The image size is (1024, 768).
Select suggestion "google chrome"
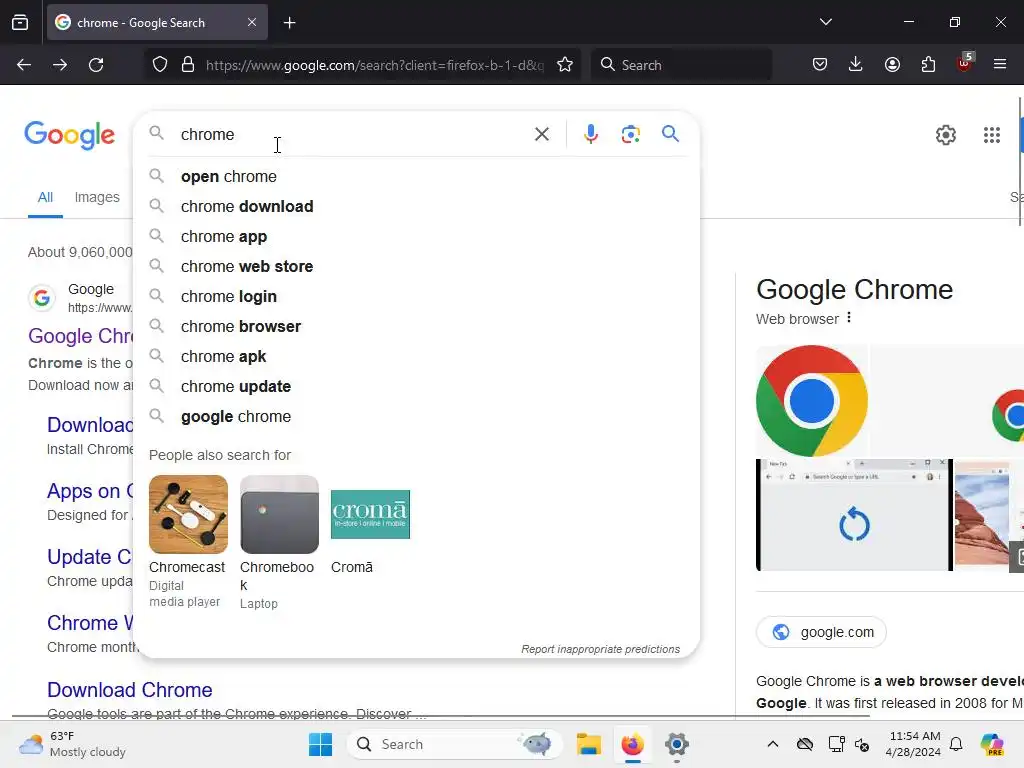click(417, 417)
